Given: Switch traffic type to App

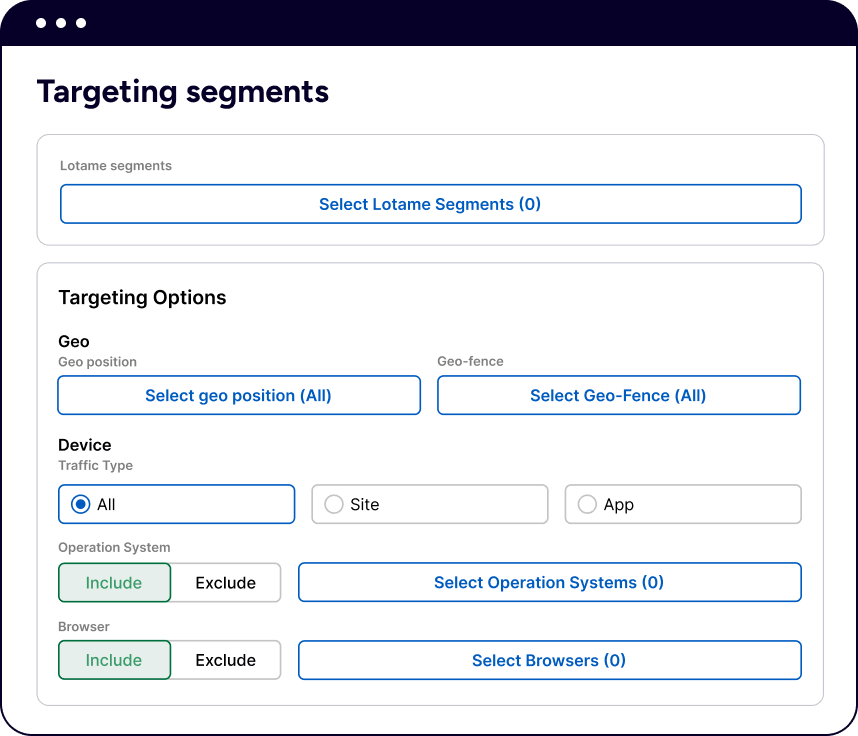Looking at the screenshot, I should 588,505.
